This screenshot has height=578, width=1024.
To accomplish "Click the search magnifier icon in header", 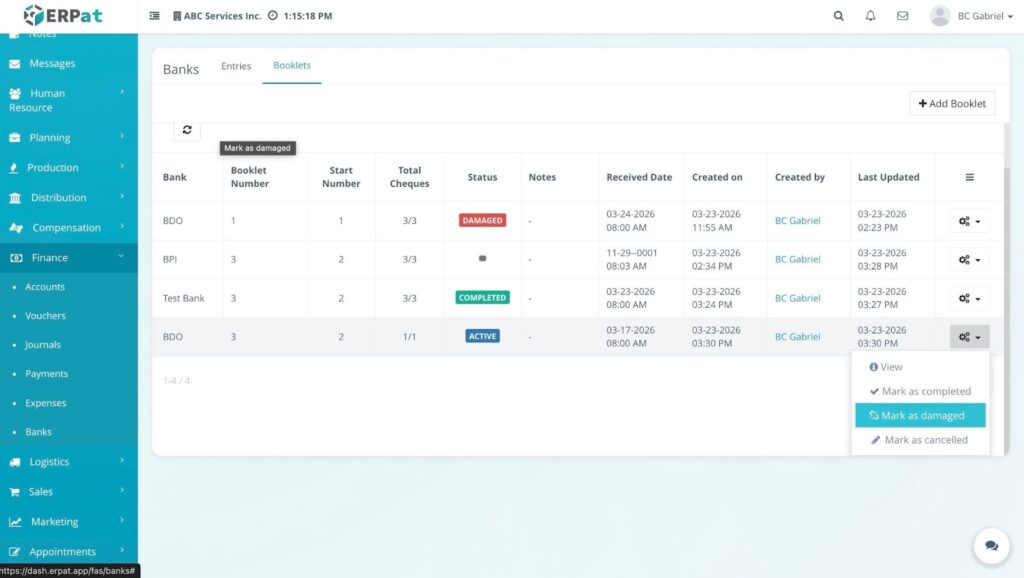I will coord(838,16).
